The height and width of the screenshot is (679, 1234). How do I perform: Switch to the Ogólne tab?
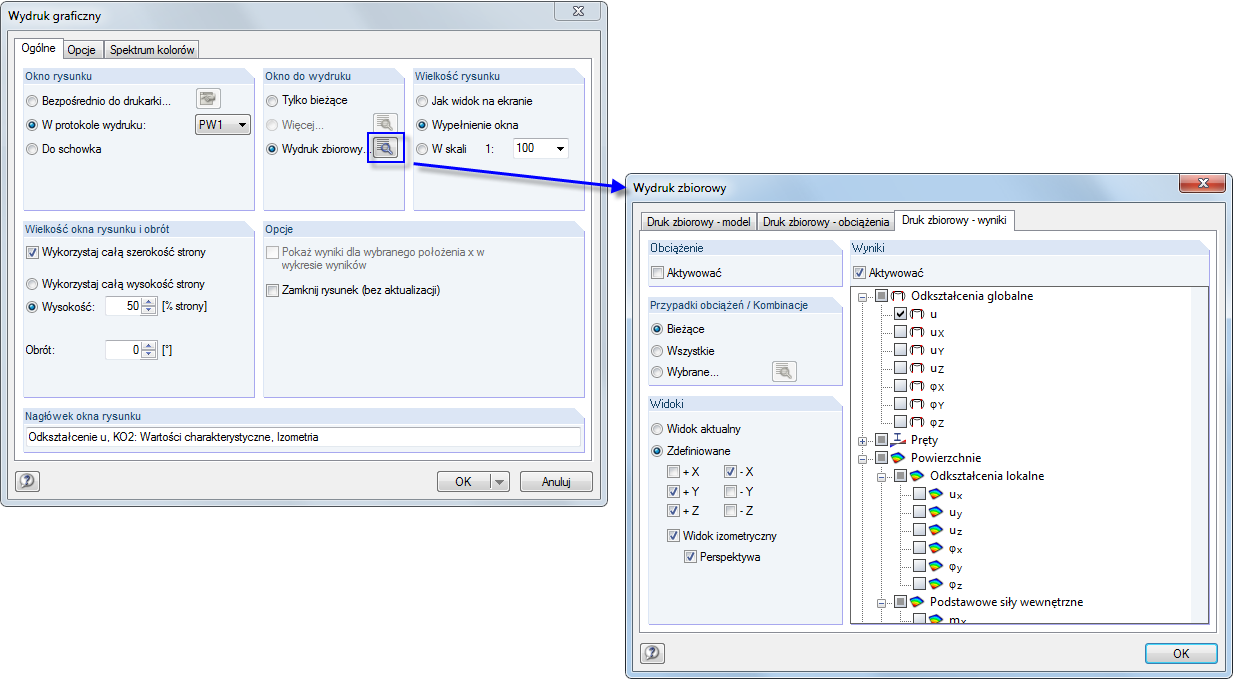click(x=39, y=48)
